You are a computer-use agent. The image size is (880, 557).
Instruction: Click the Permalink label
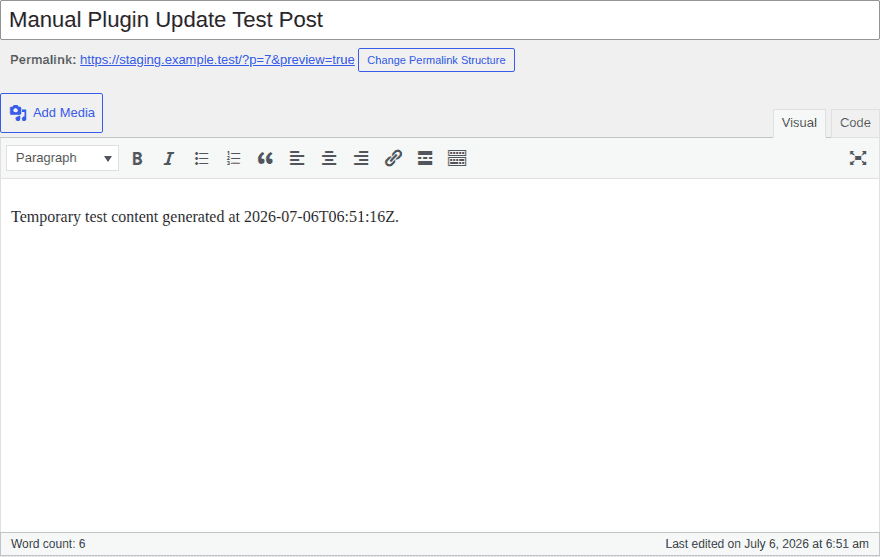(43, 60)
